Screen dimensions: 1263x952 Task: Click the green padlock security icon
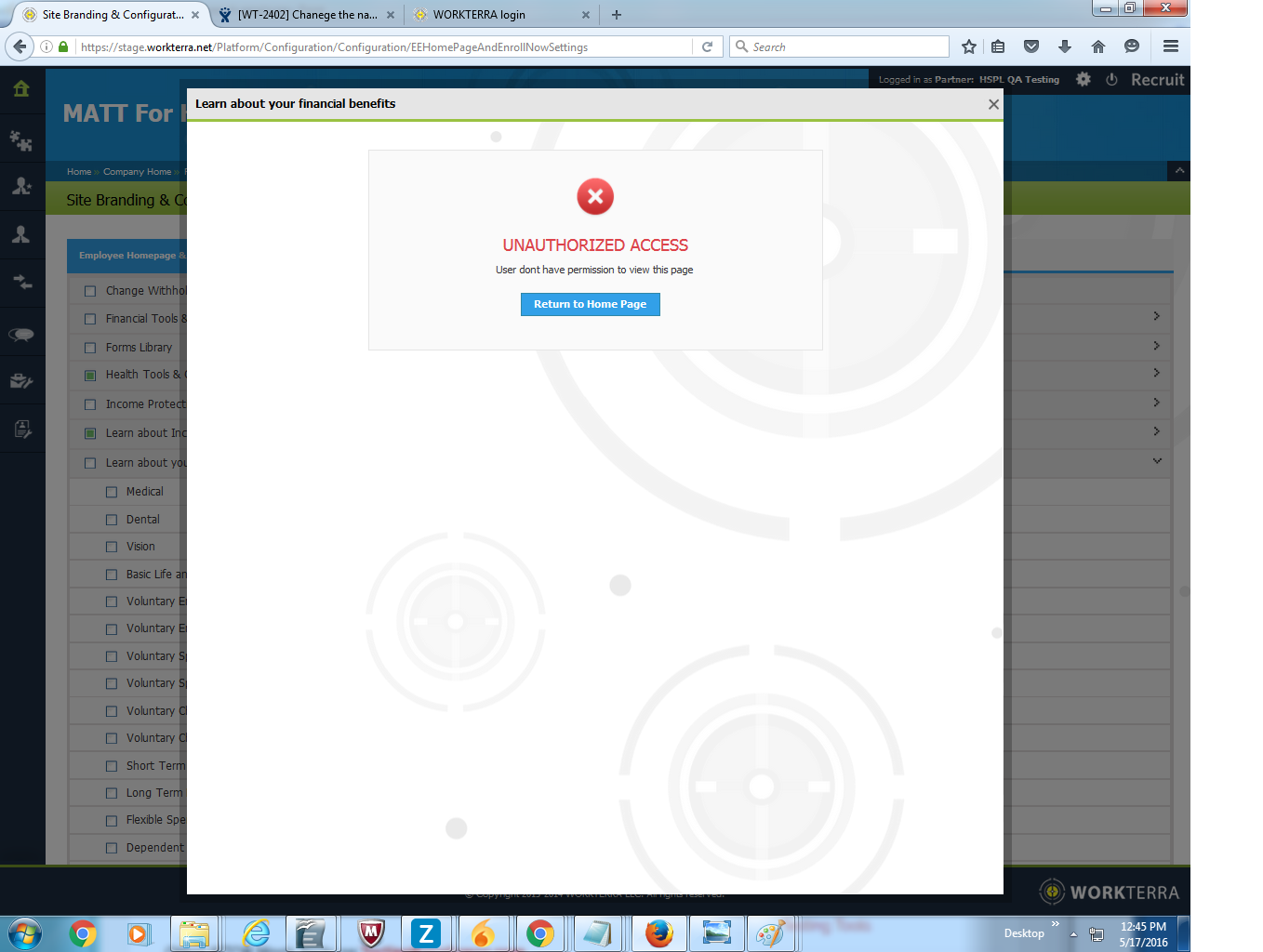point(63,46)
